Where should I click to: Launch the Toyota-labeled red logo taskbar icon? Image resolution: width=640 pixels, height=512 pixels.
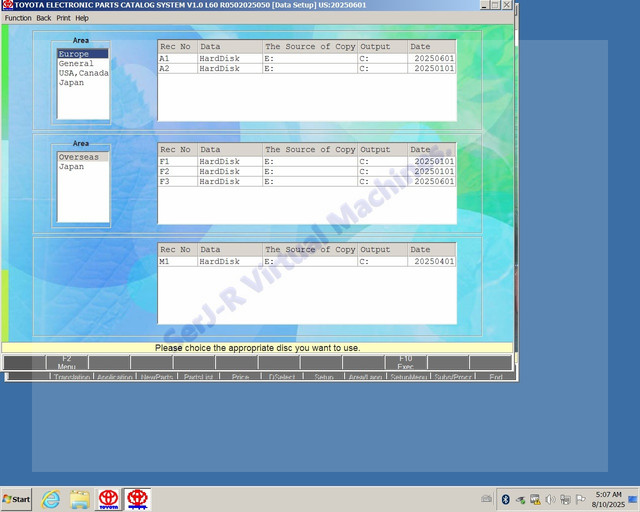pyautogui.click(x=109, y=499)
